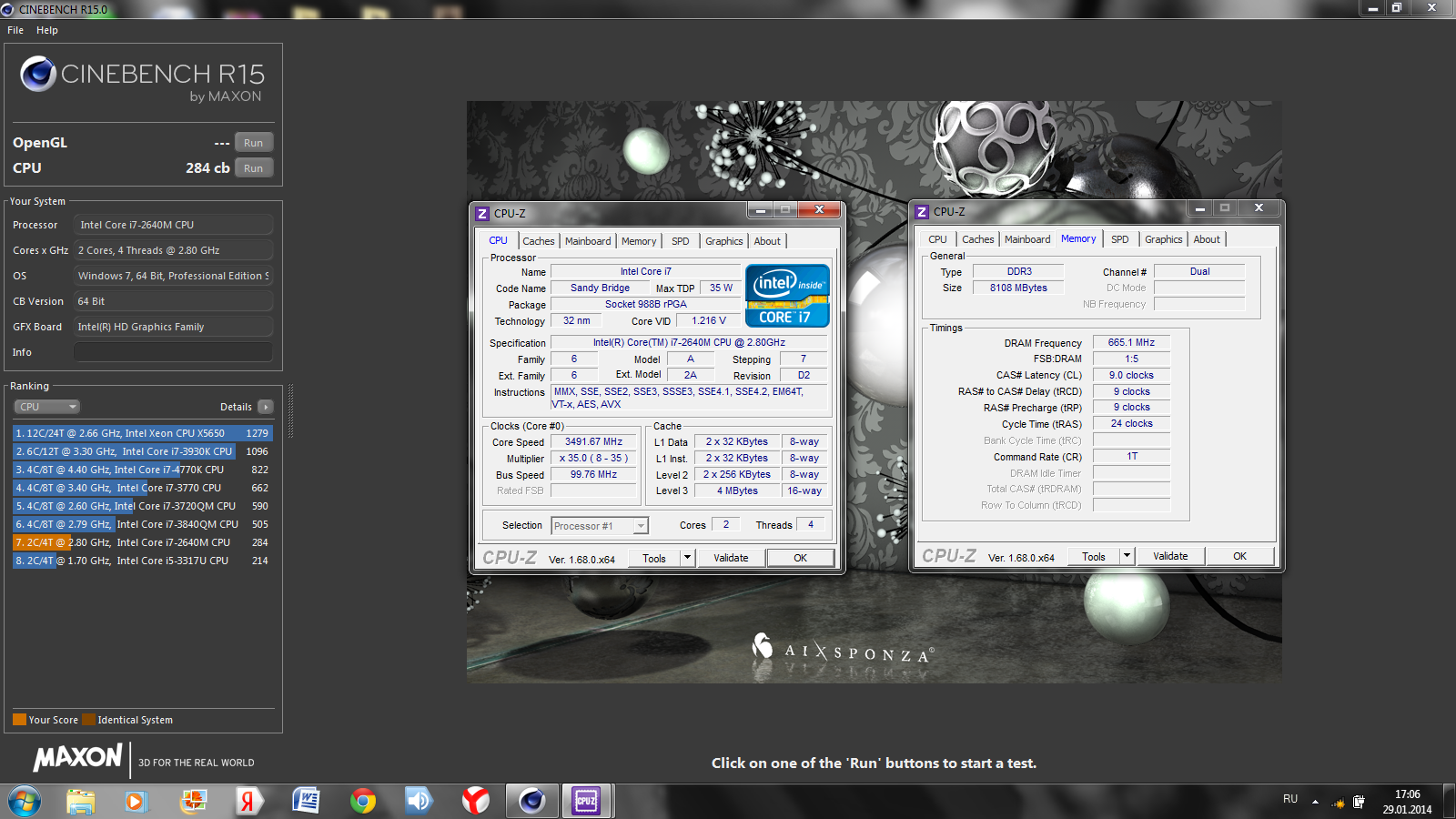
Task: Click Validate in Memory CPU-Z window
Action: [x=1170, y=556]
